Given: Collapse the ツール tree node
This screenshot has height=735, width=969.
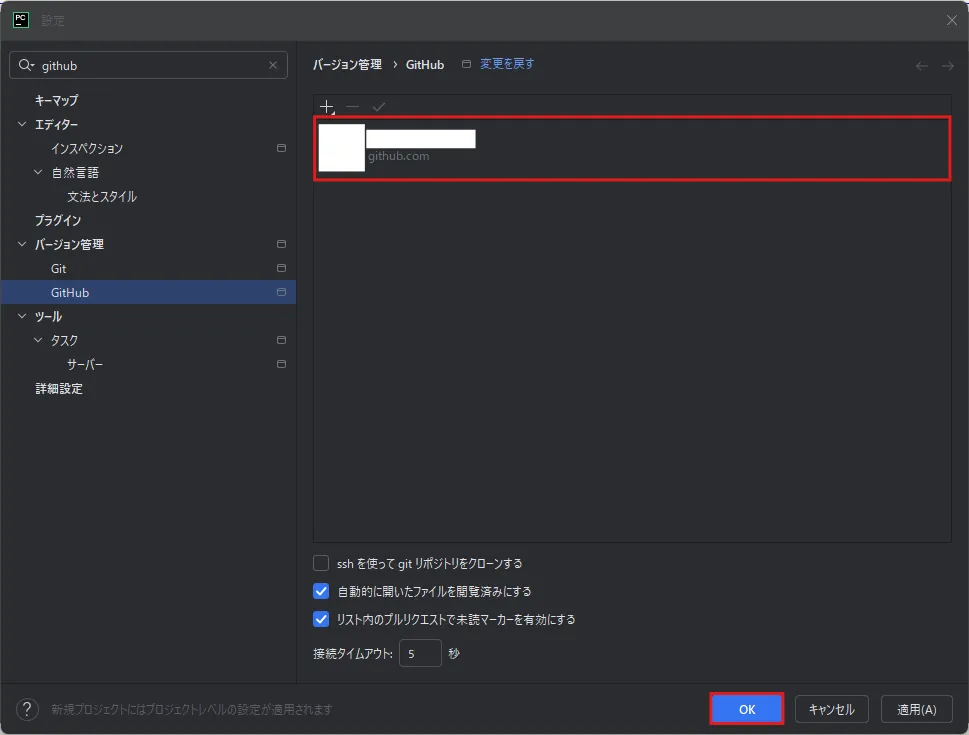Looking at the screenshot, I should pos(22,316).
